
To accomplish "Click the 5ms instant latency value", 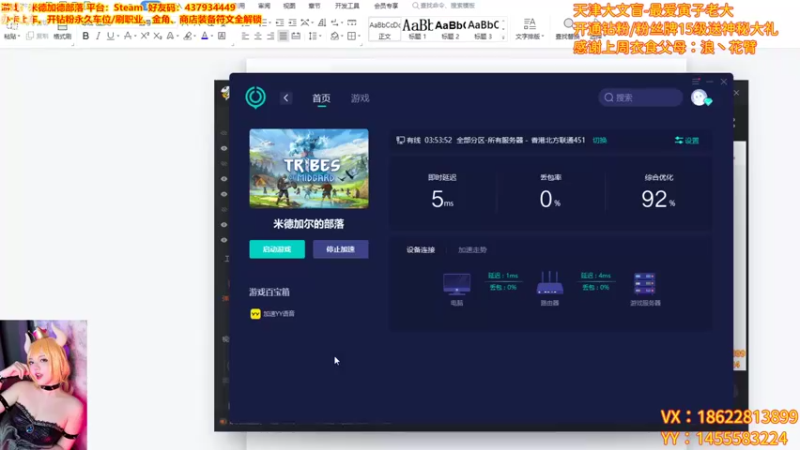I will pos(442,199).
